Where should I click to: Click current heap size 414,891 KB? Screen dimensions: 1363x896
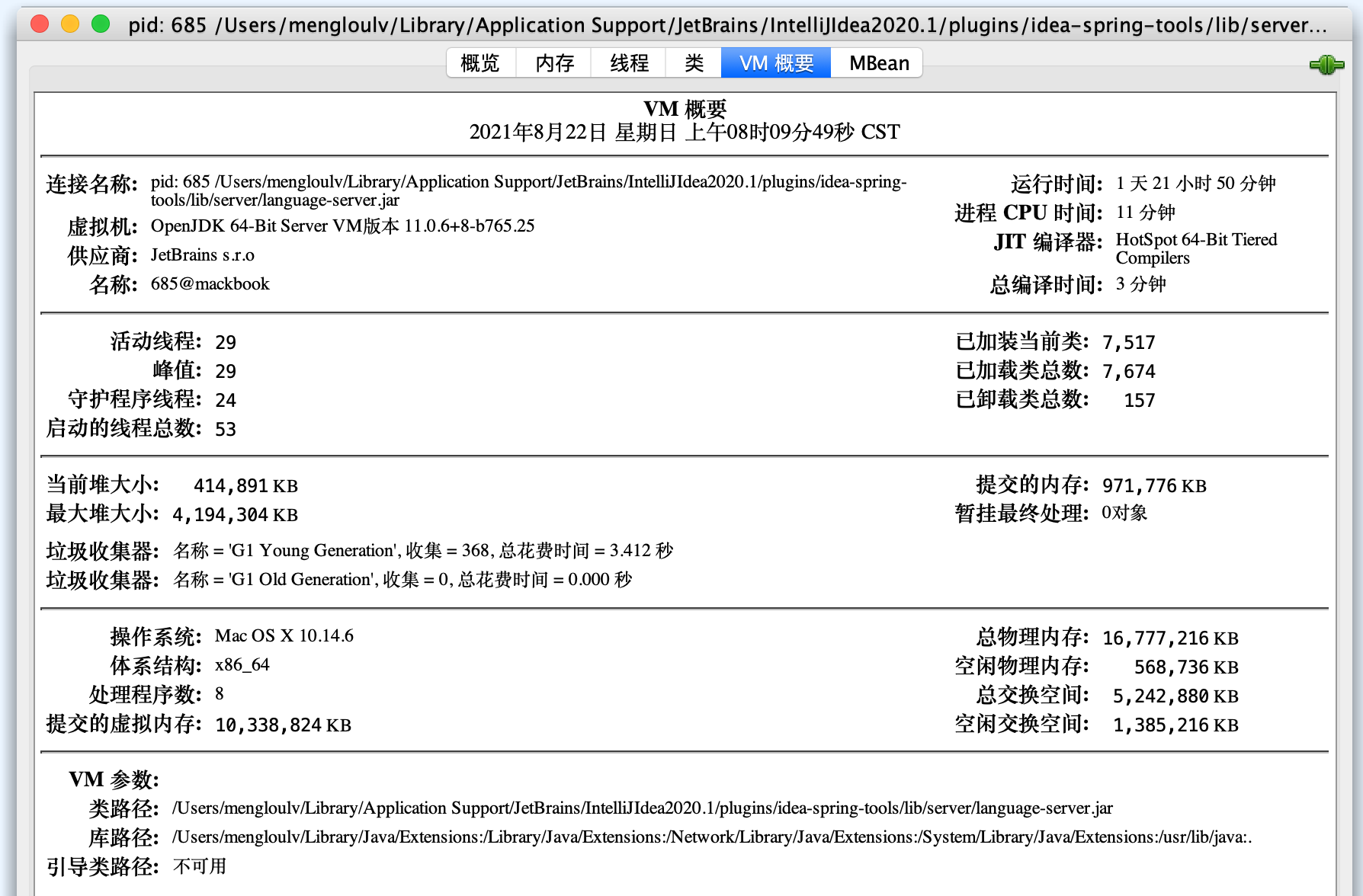tap(245, 486)
